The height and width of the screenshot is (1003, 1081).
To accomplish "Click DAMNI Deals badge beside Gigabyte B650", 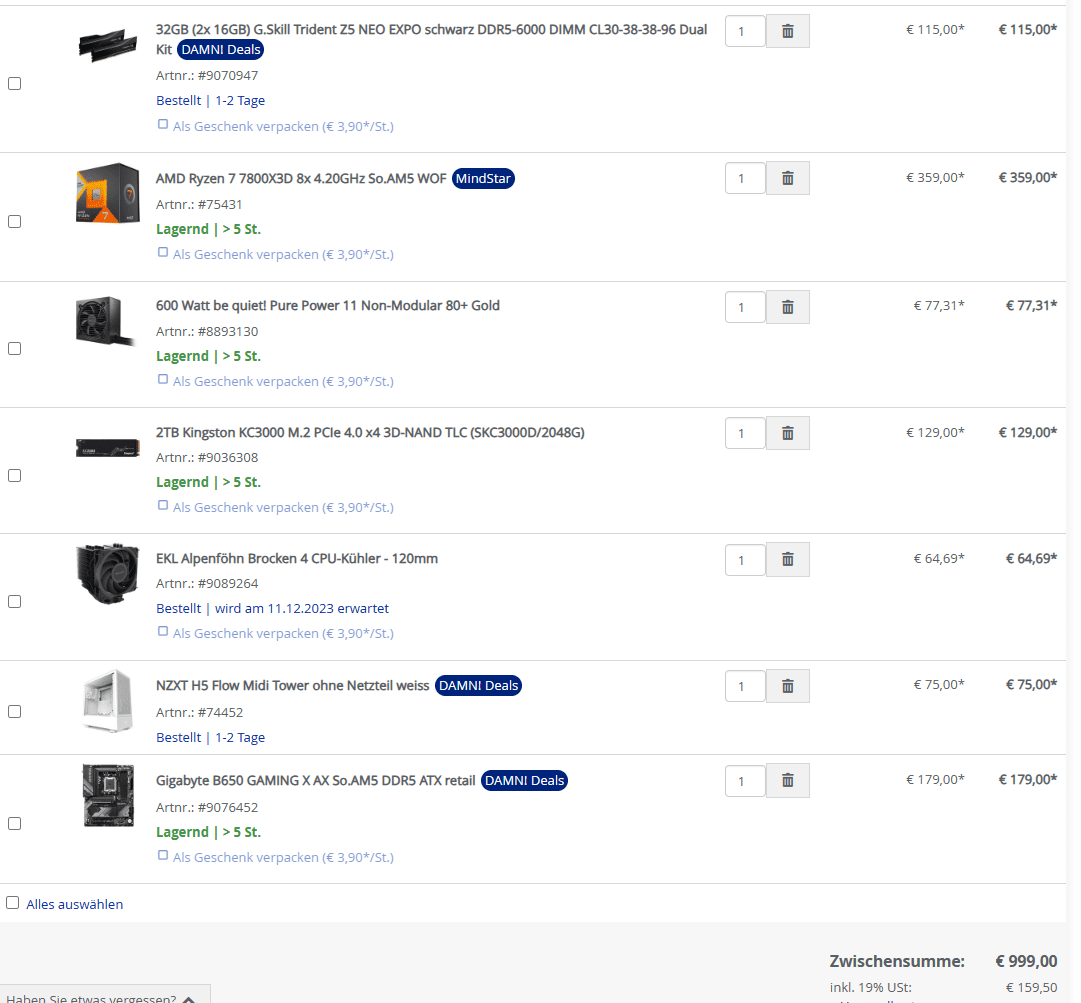I will pos(525,780).
